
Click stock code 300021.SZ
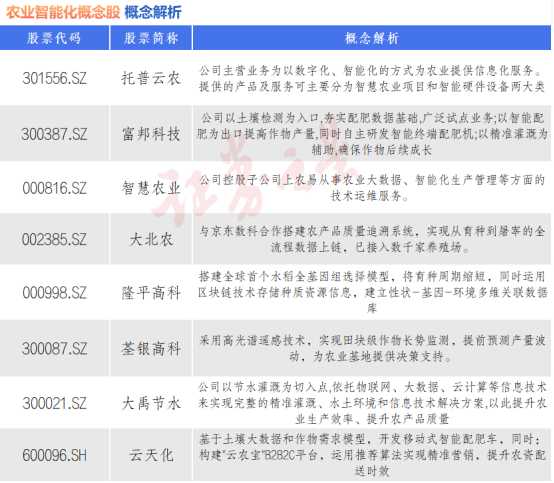(x=54, y=403)
